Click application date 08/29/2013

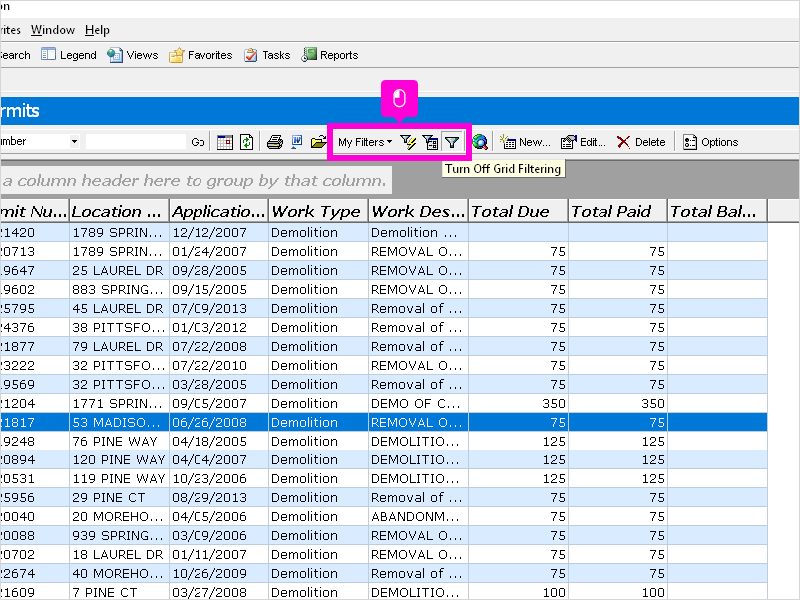pos(219,497)
